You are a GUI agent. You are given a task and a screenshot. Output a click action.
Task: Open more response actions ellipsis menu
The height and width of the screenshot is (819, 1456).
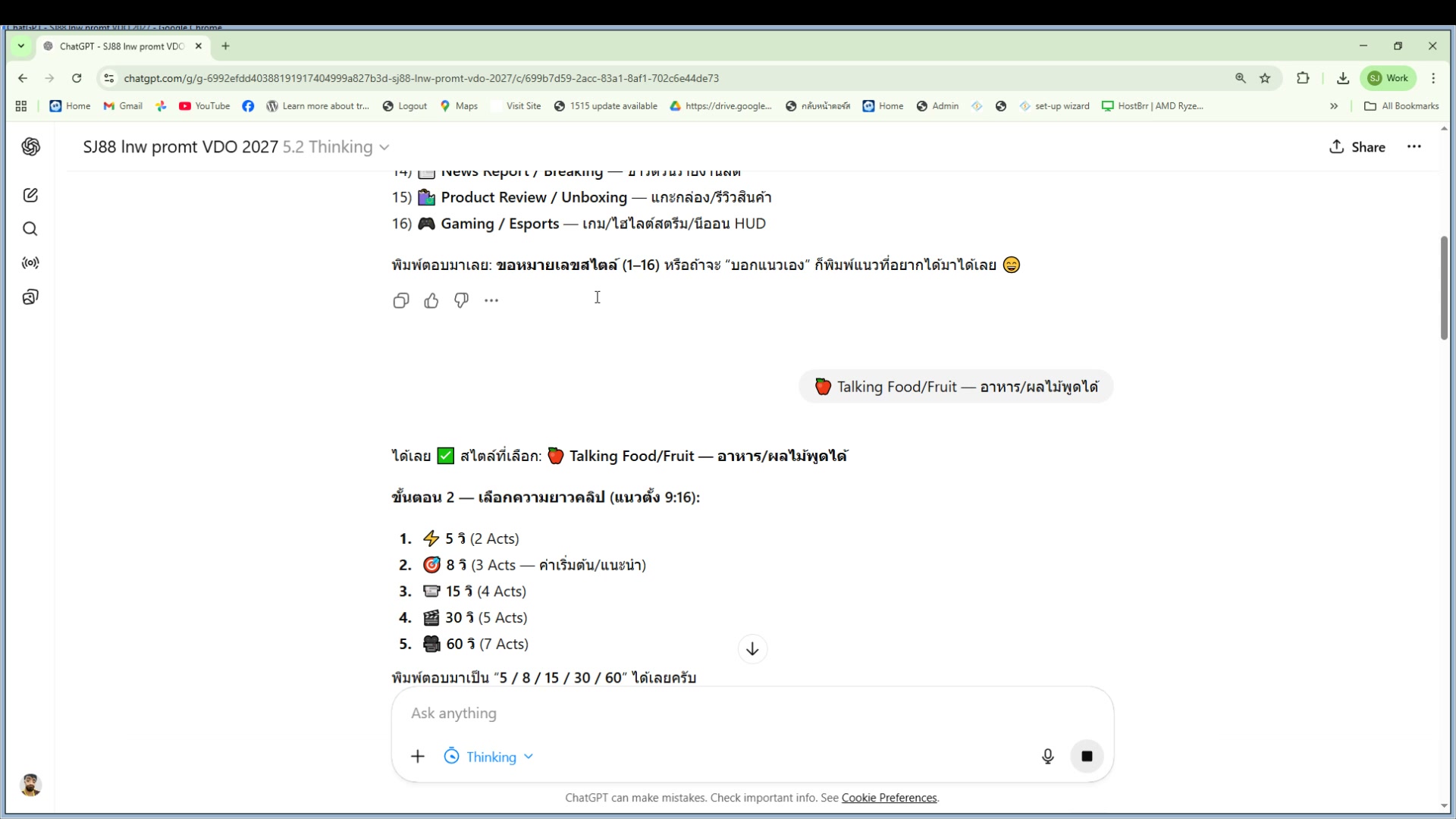point(491,301)
